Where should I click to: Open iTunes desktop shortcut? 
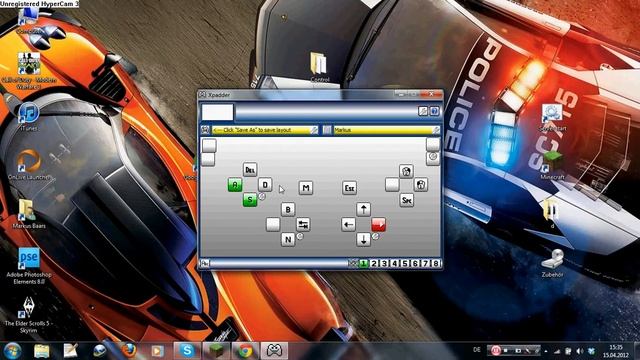[29, 117]
